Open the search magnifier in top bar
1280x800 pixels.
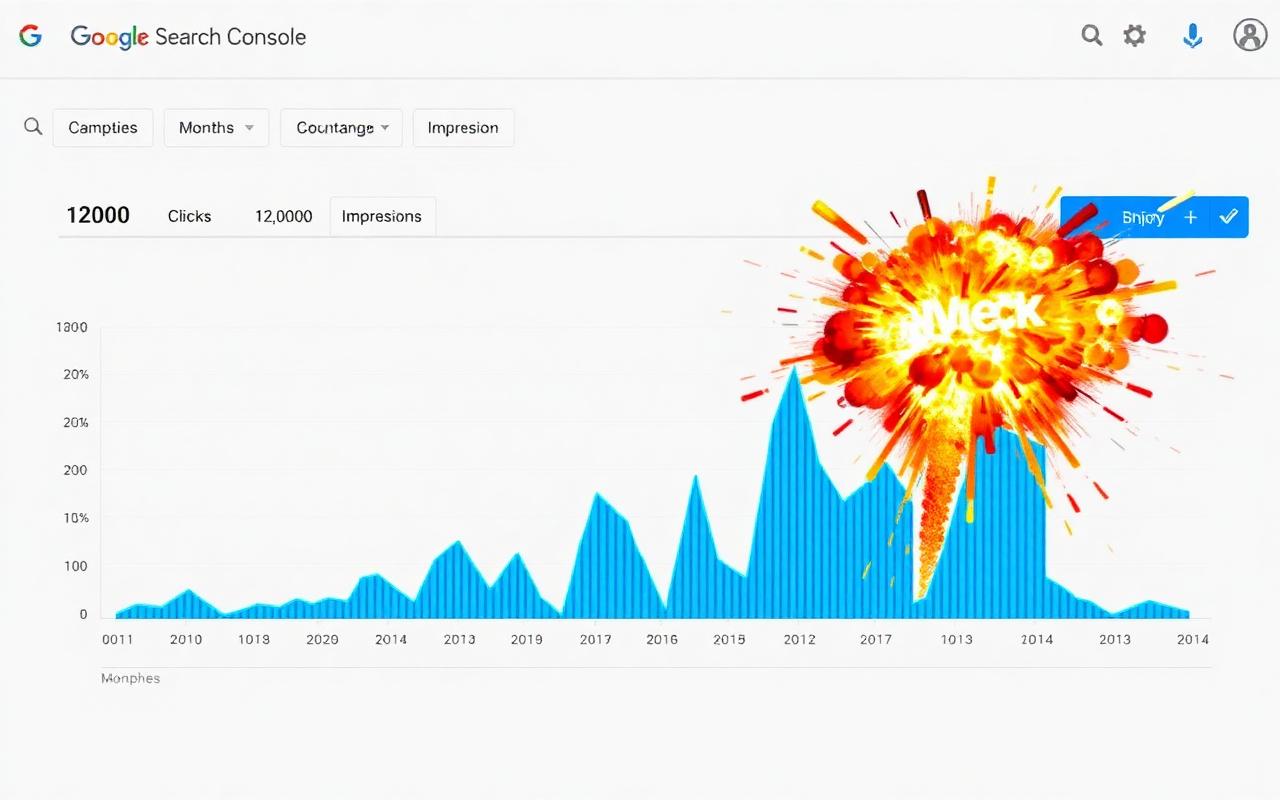[1091, 35]
